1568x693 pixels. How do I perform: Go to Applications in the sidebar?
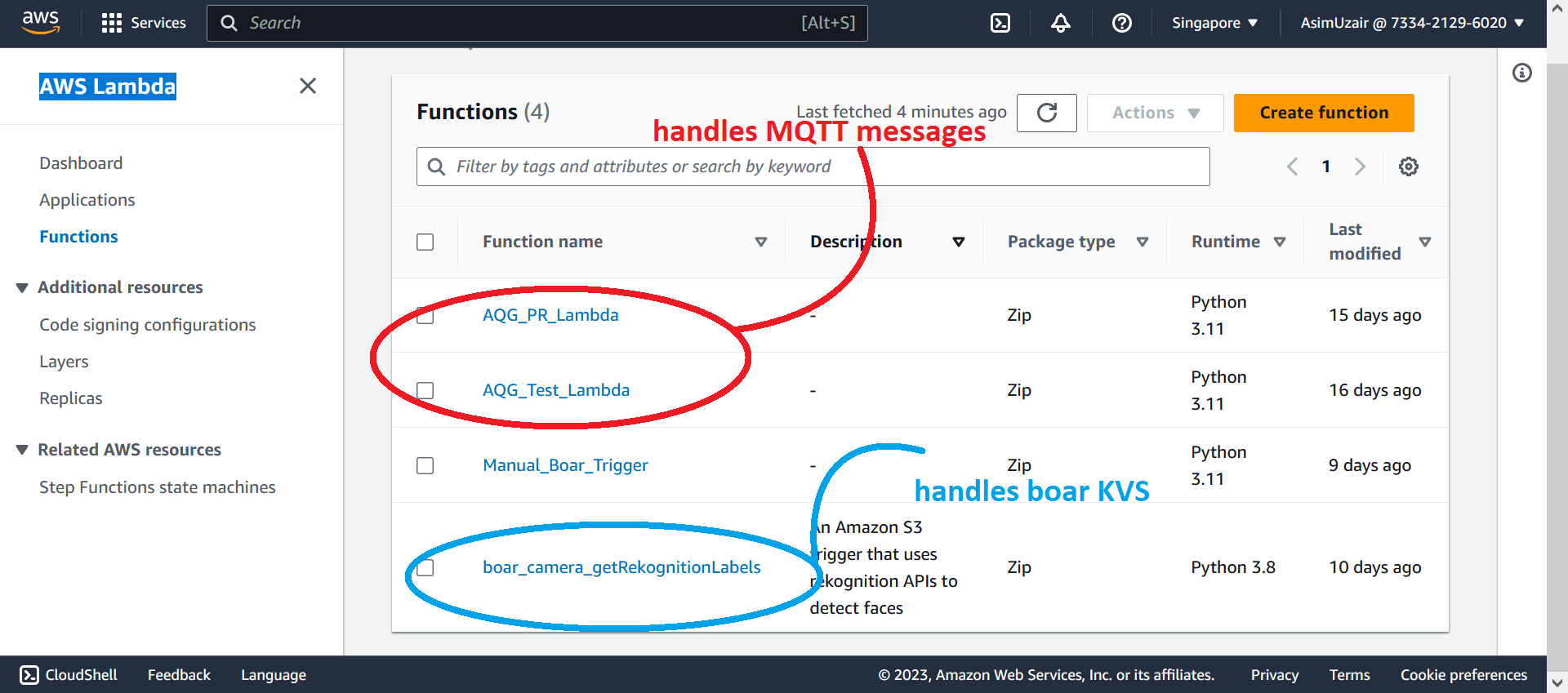(x=87, y=200)
